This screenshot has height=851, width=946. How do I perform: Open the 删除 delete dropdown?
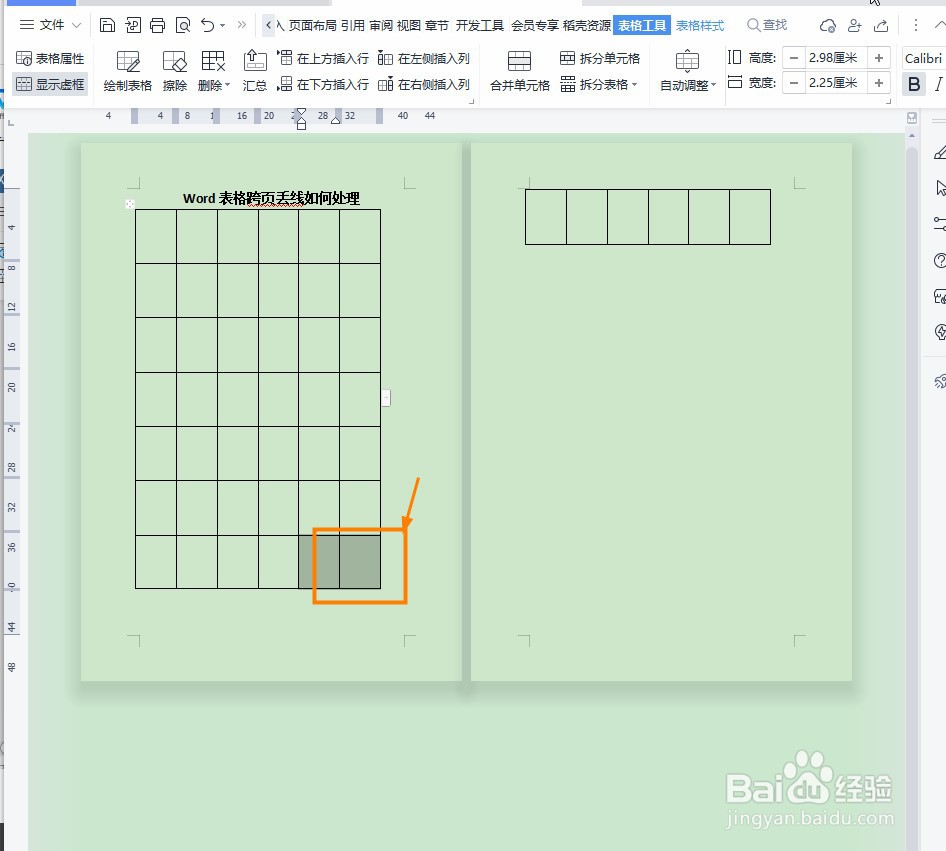(214, 71)
